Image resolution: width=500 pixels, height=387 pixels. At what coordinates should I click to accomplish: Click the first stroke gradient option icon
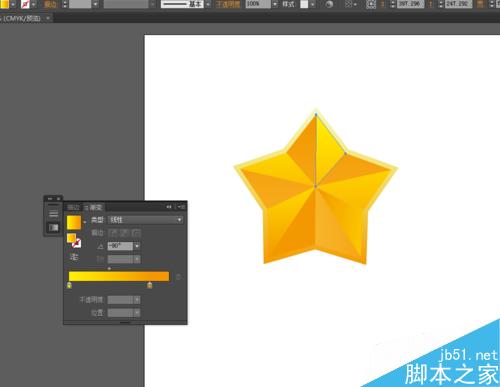click(x=114, y=233)
